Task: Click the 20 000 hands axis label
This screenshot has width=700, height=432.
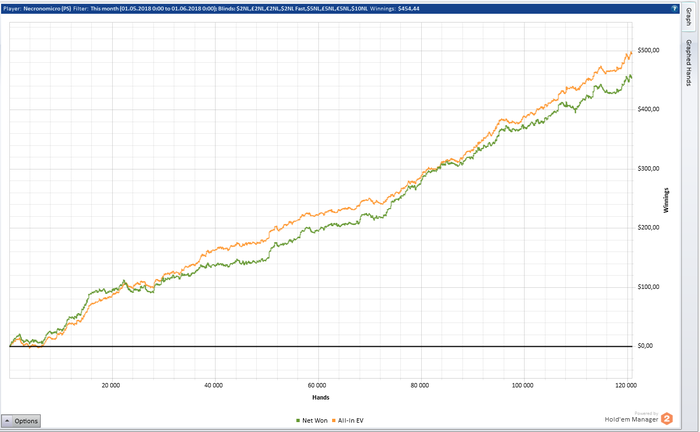Action: [x=111, y=386]
